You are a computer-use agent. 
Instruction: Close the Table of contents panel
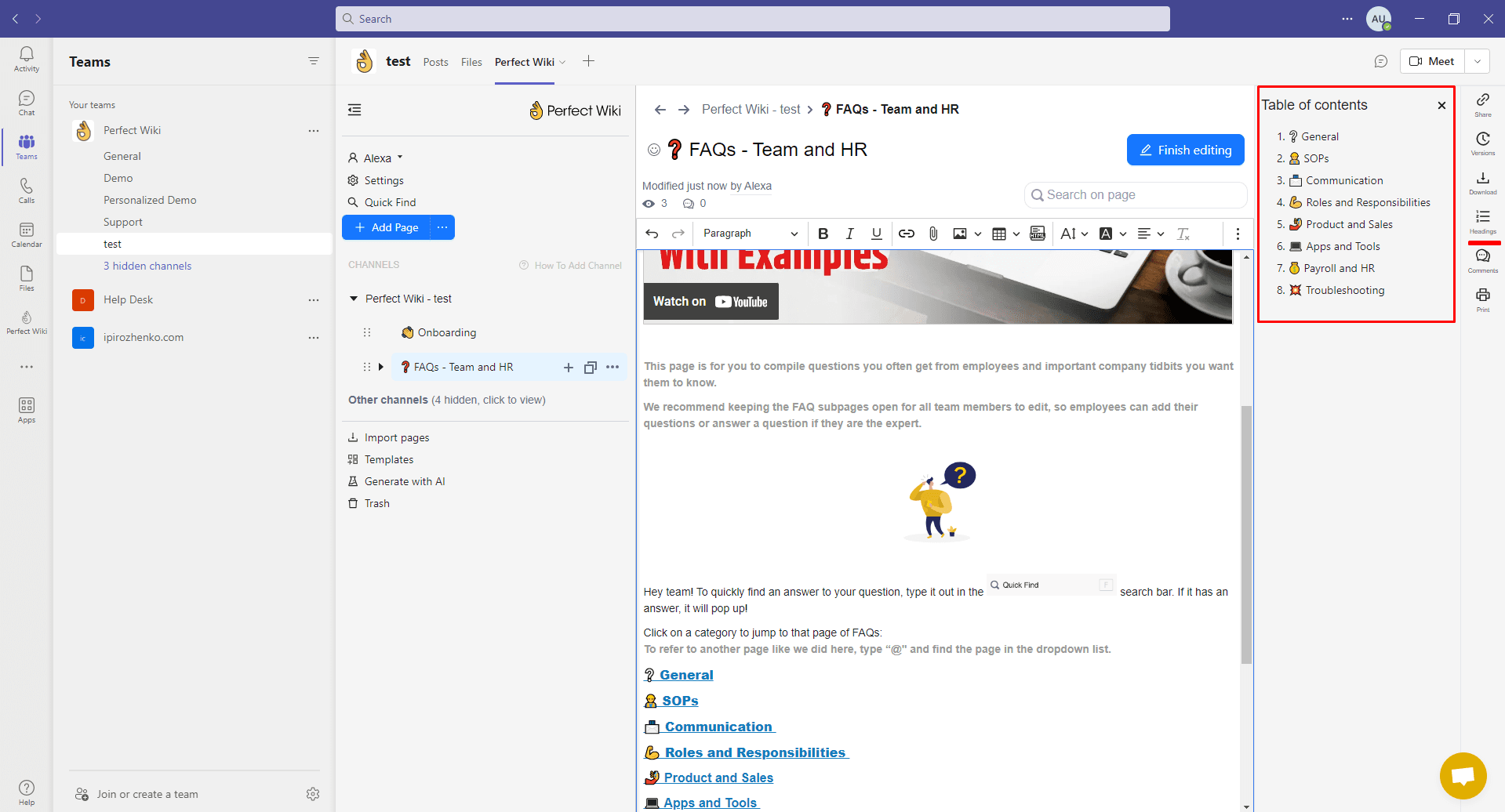(1441, 105)
